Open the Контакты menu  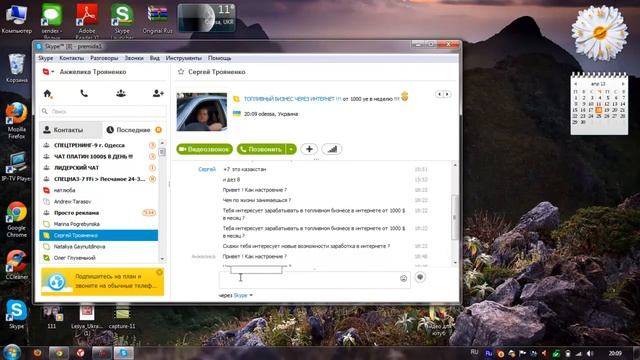pyautogui.click(x=71, y=58)
